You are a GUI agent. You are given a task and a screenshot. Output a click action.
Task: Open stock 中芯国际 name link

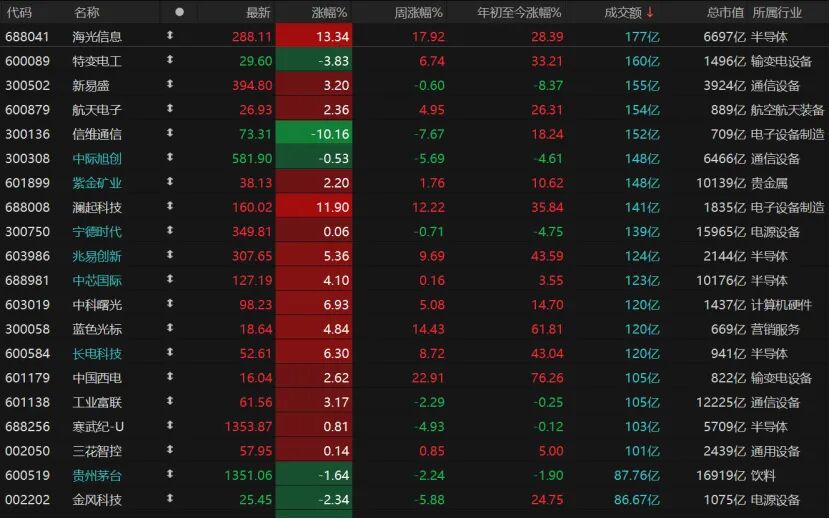point(97,280)
